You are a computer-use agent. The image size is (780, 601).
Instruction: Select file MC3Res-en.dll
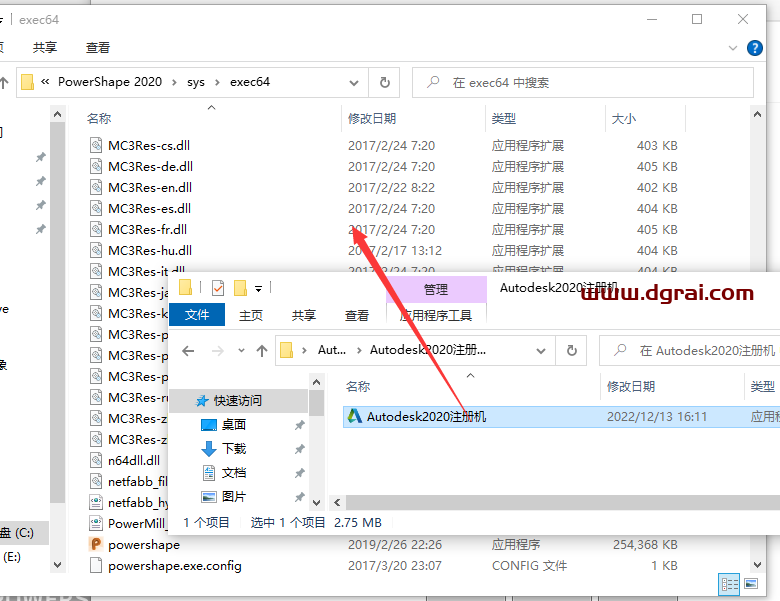150,187
